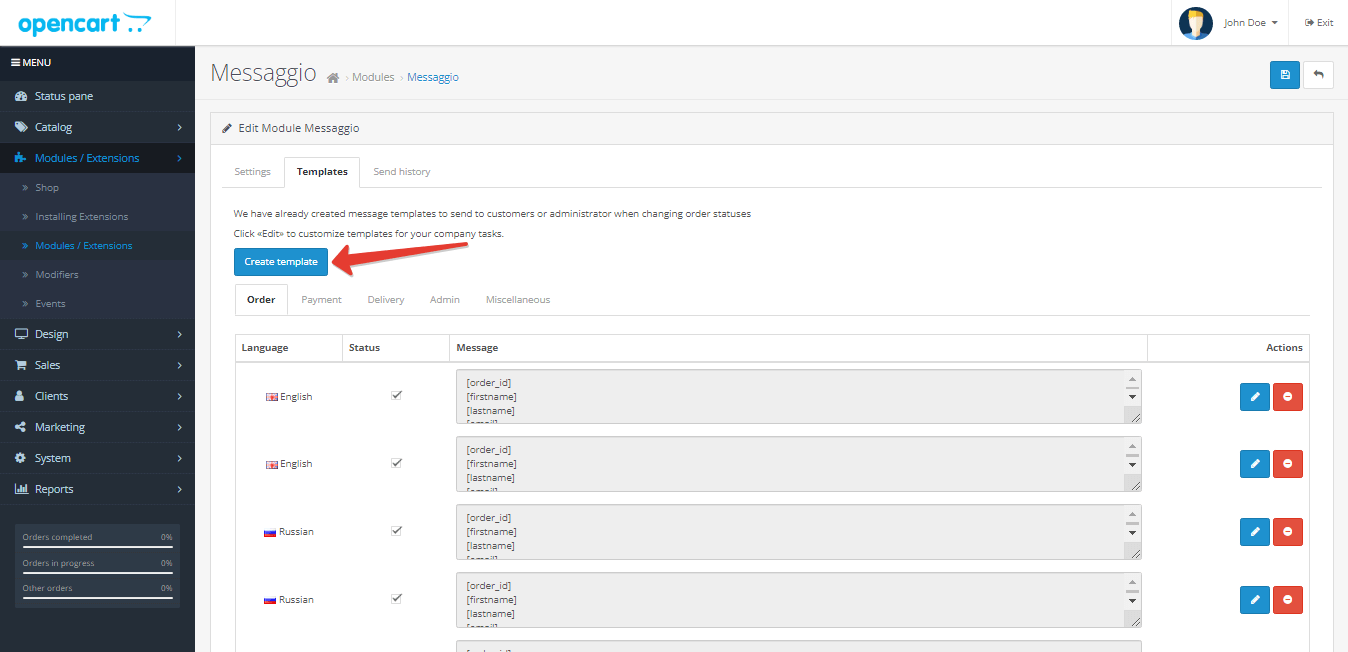The height and width of the screenshot is (652, 1348).
Task: Click scrollbar of first Russian message textarea
Action: point(1132,524)
